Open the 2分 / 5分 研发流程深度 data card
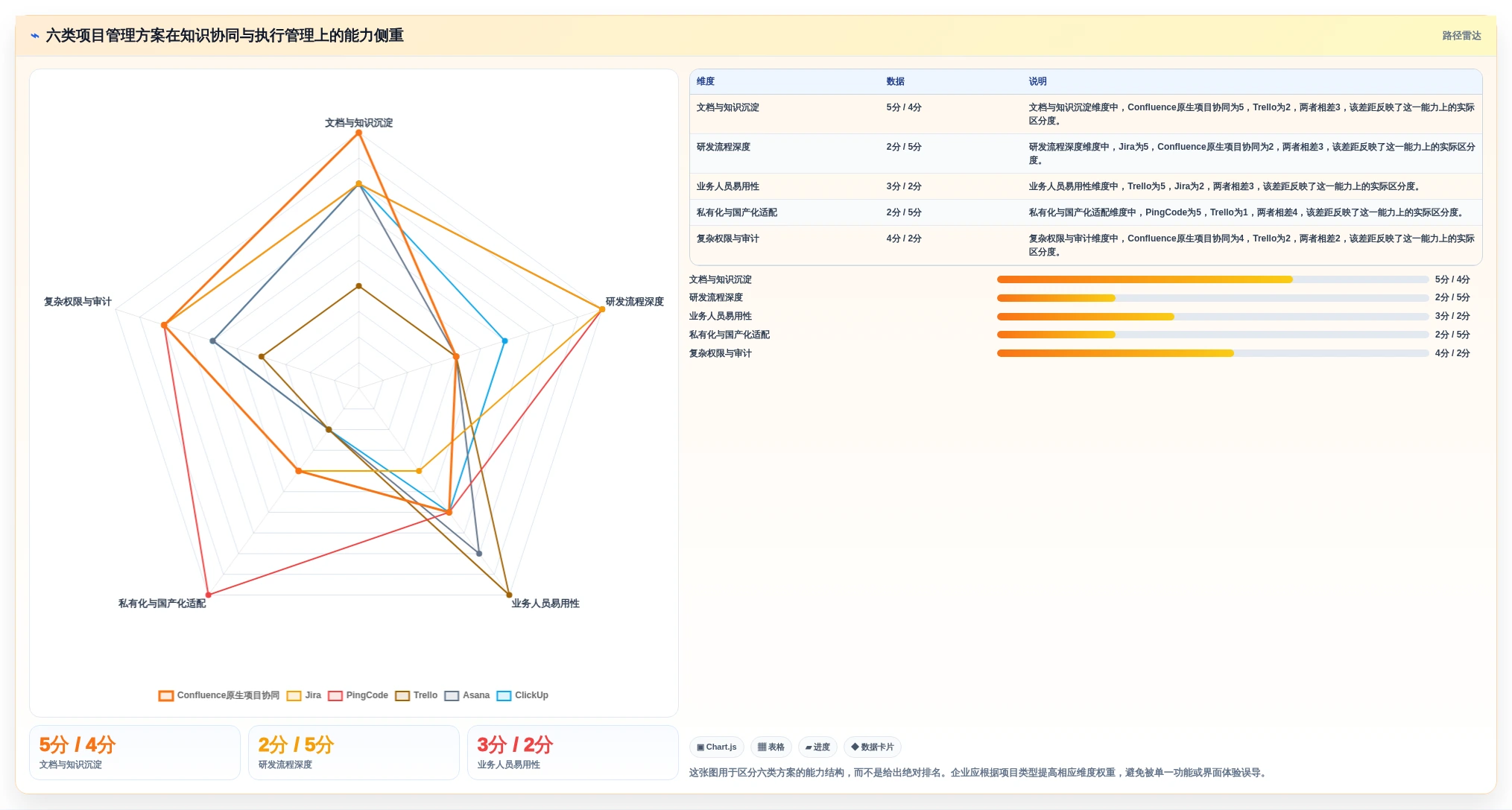This screenshot has width=1512, height=810. point(354,753)
